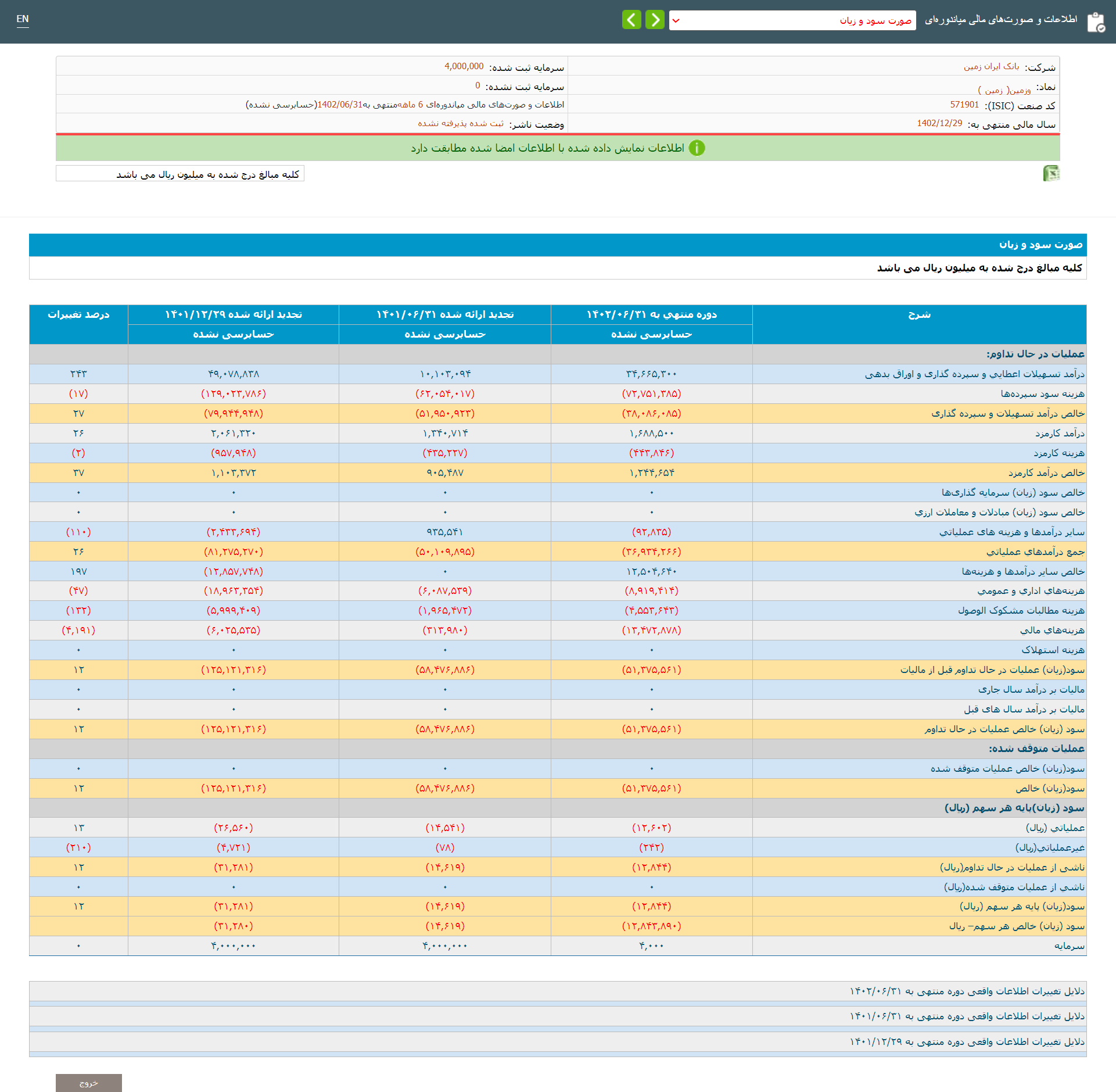1116x1092 pixels.
Task: Click publisher status ثبت شده پذیرفته نشده
Action: point(461,123)
